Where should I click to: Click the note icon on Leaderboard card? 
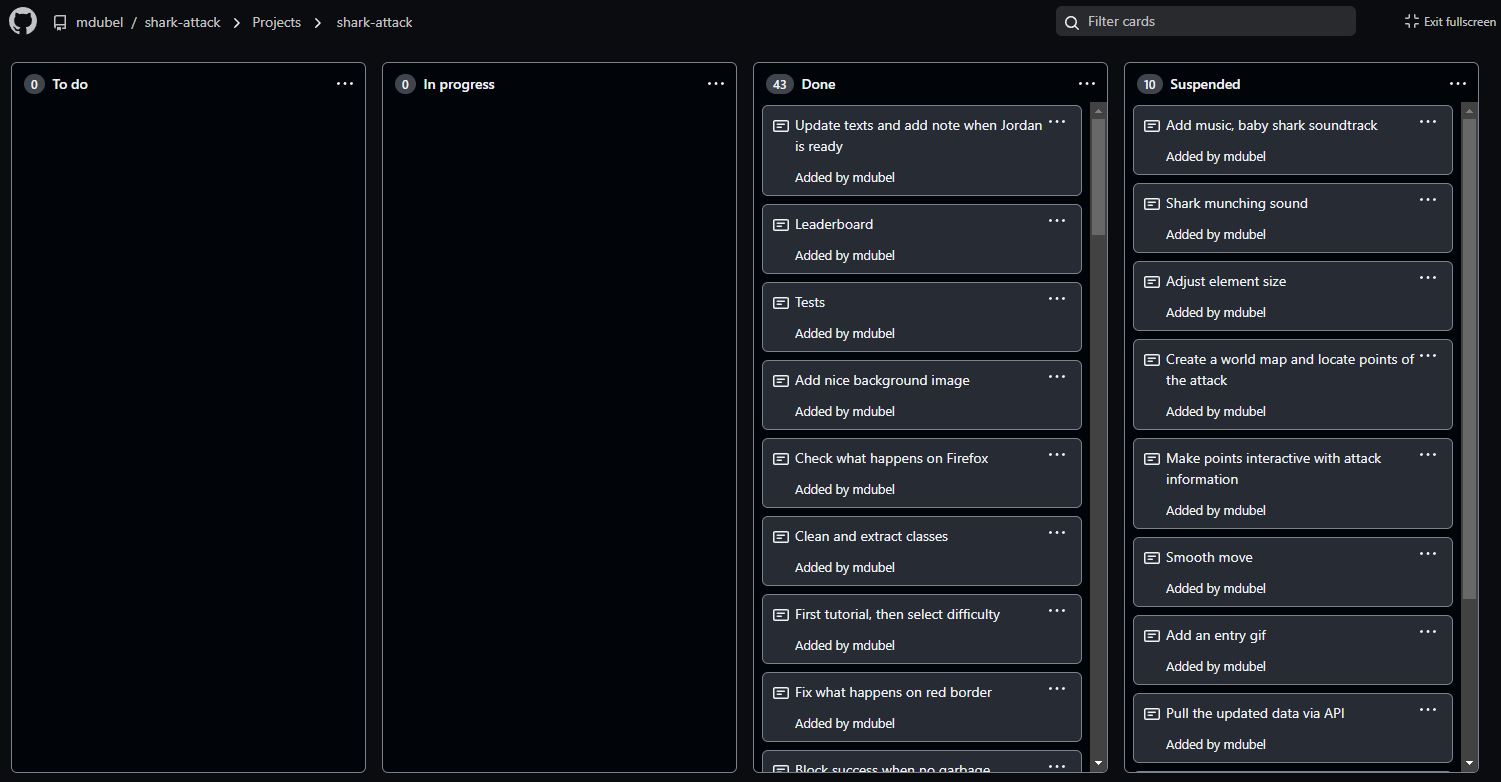click(x=781, y=225)
